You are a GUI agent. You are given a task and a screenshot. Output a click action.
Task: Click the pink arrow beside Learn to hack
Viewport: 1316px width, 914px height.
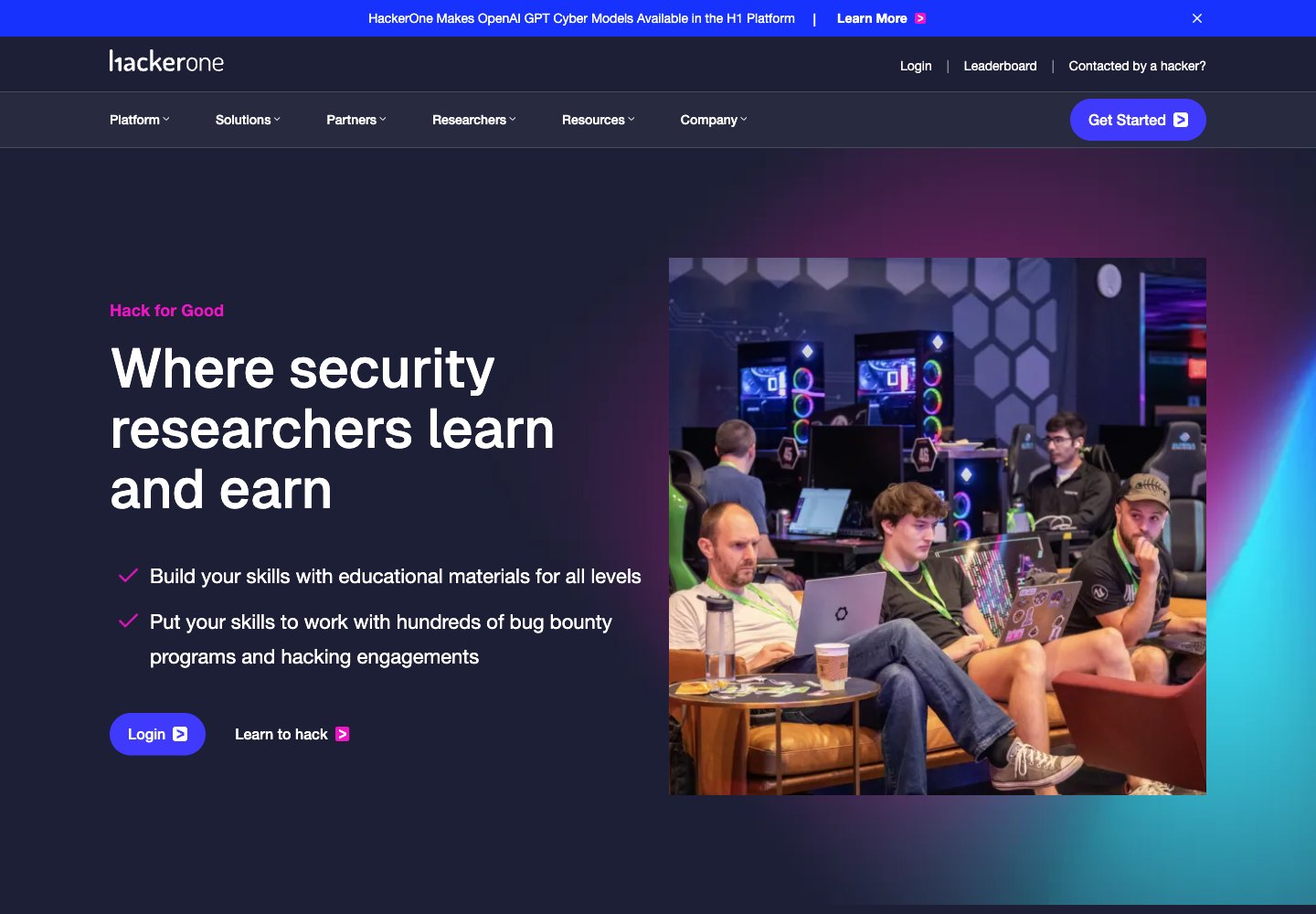342,734
